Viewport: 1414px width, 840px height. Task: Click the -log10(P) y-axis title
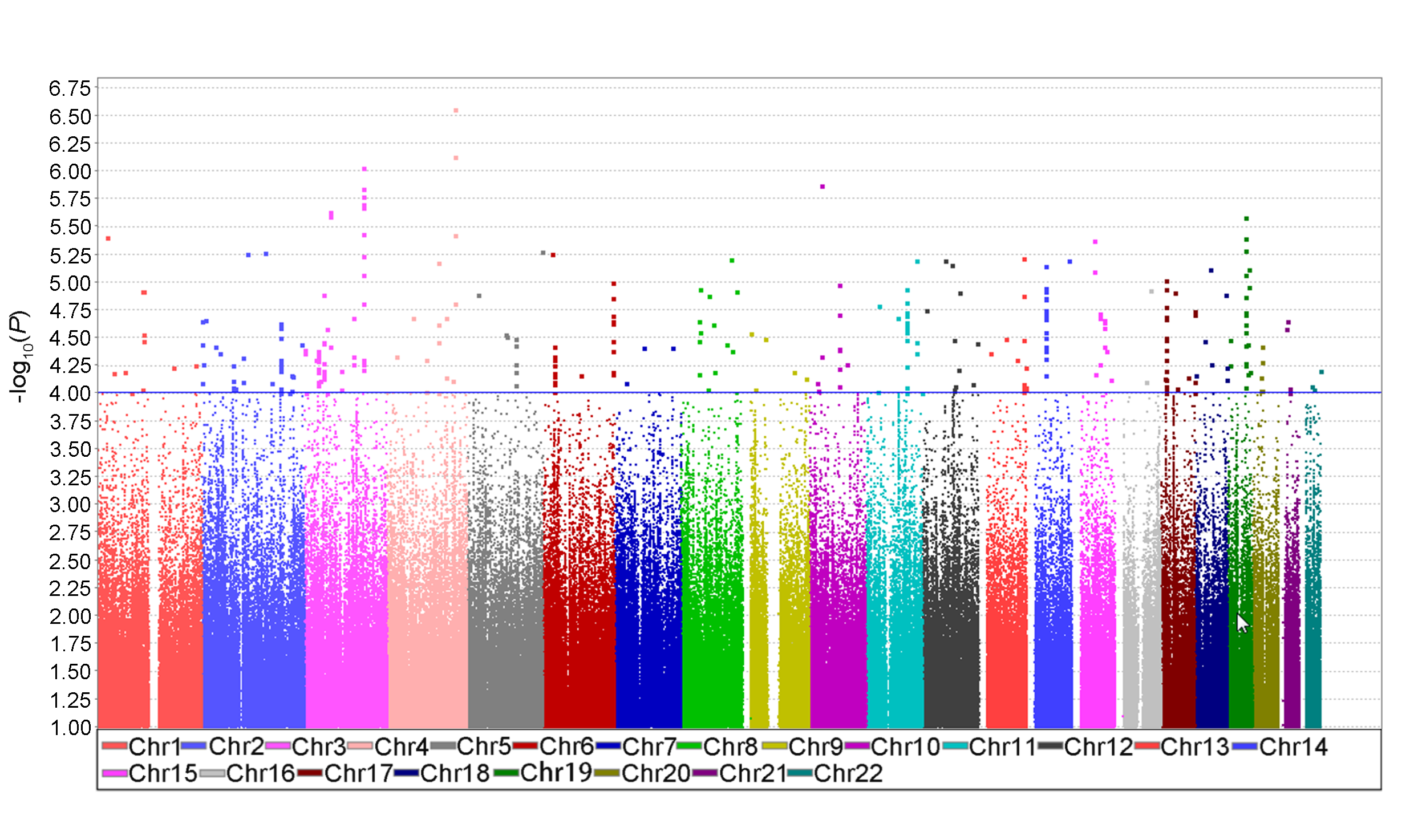click(x=20, y=356)
